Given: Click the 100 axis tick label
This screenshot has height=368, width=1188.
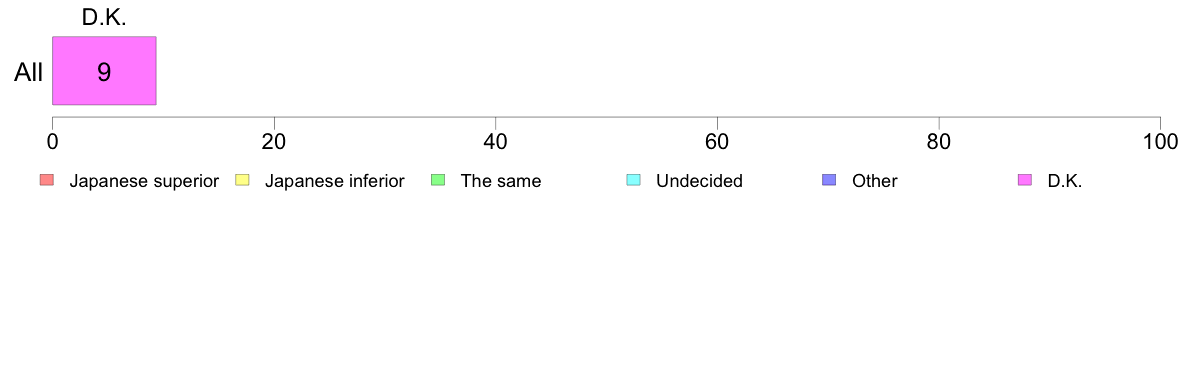Looking at the screenshot, I should [x=1160, y=141].
